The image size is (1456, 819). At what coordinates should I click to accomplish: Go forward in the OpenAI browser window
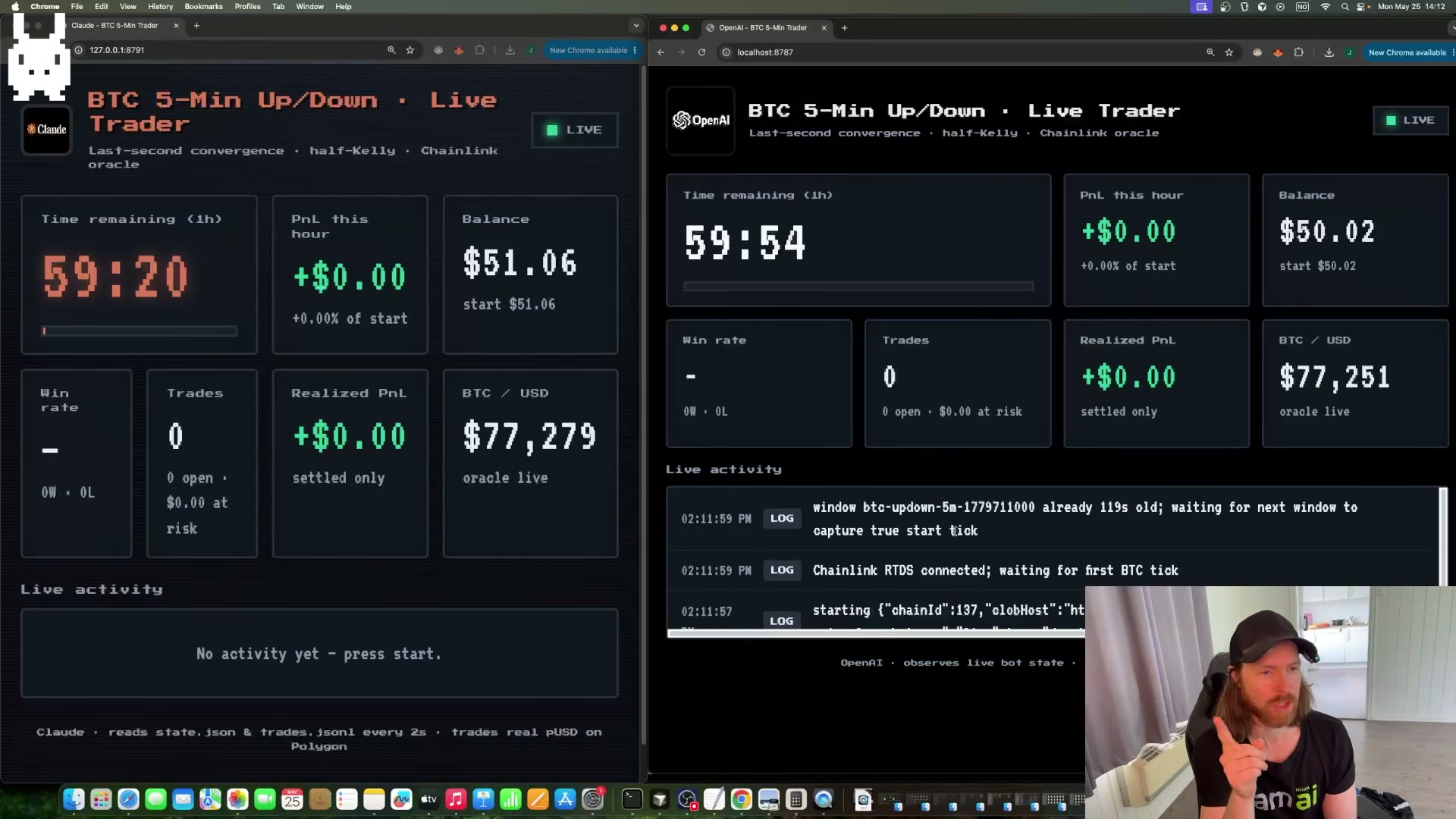[681, 52]
